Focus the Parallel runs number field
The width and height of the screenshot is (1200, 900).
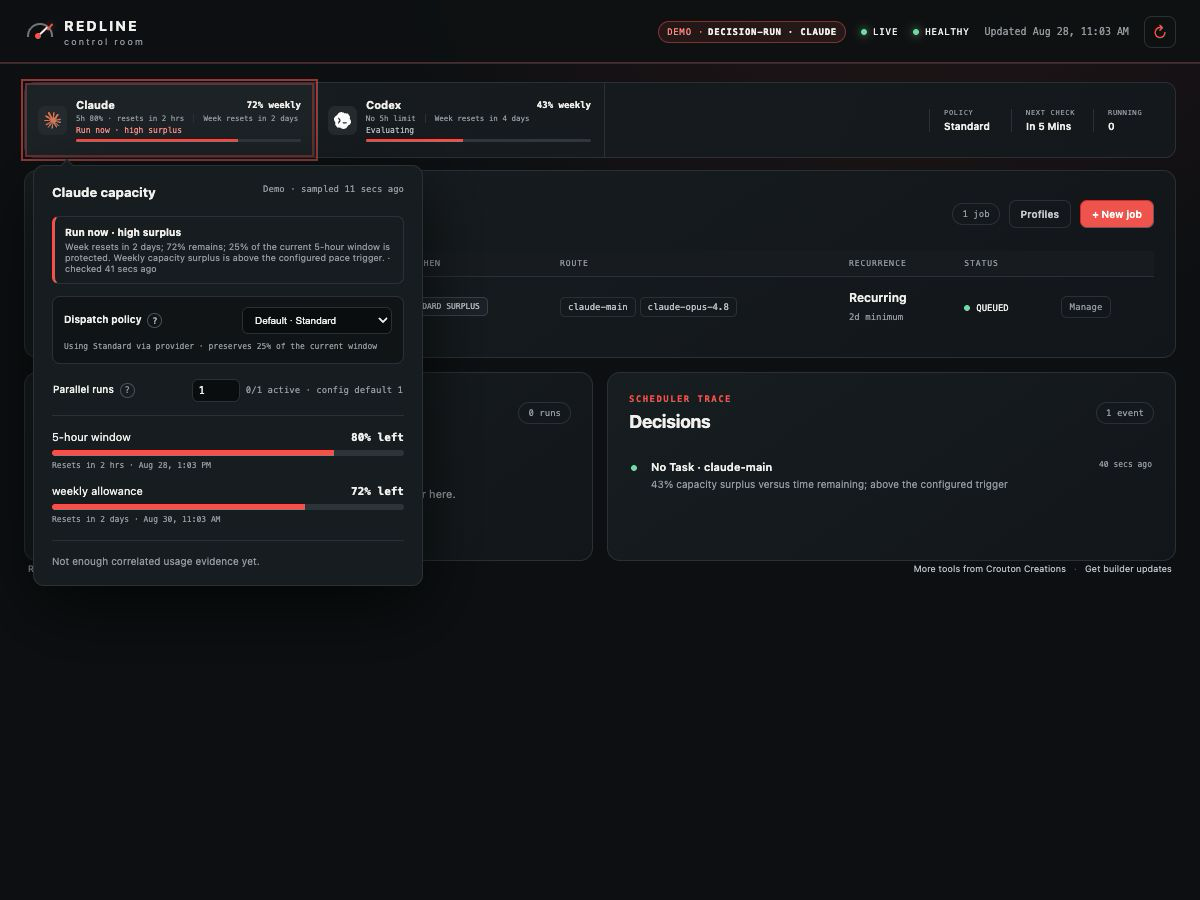(215, 390)
